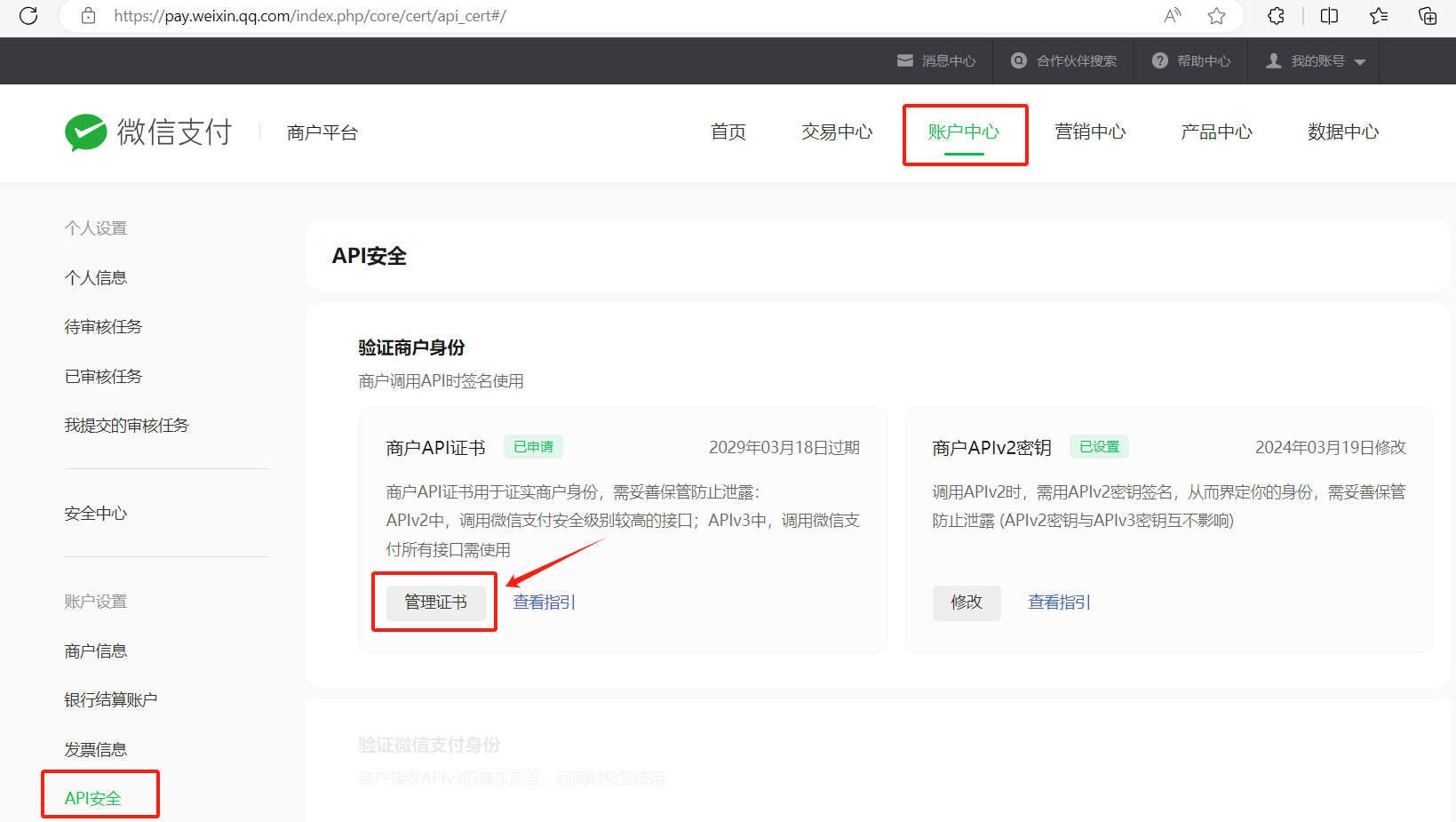Open 已审核任务 in the sidebar
Image resolution: width=1456 pixels, height=822 pixels.
coord(103,377)
